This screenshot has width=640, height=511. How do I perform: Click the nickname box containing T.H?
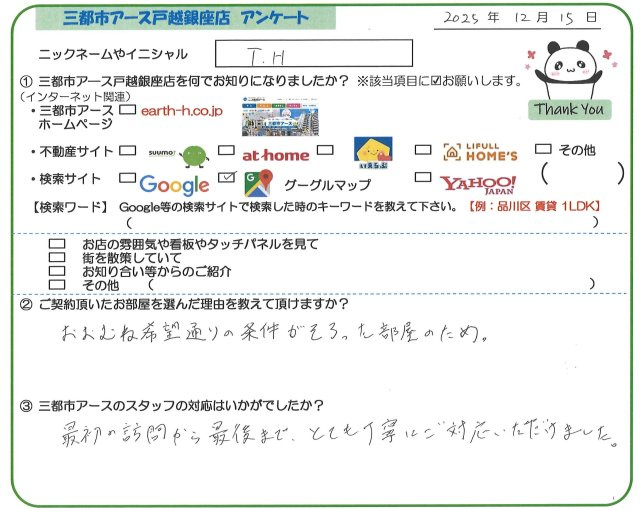[x=313, y=55]
